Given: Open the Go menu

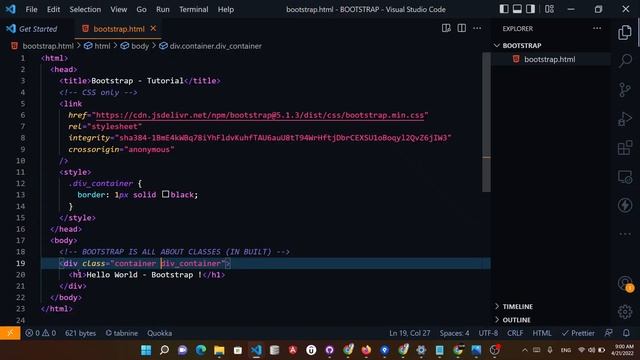Looking at the screenshot, I should [x=141, y=9].
